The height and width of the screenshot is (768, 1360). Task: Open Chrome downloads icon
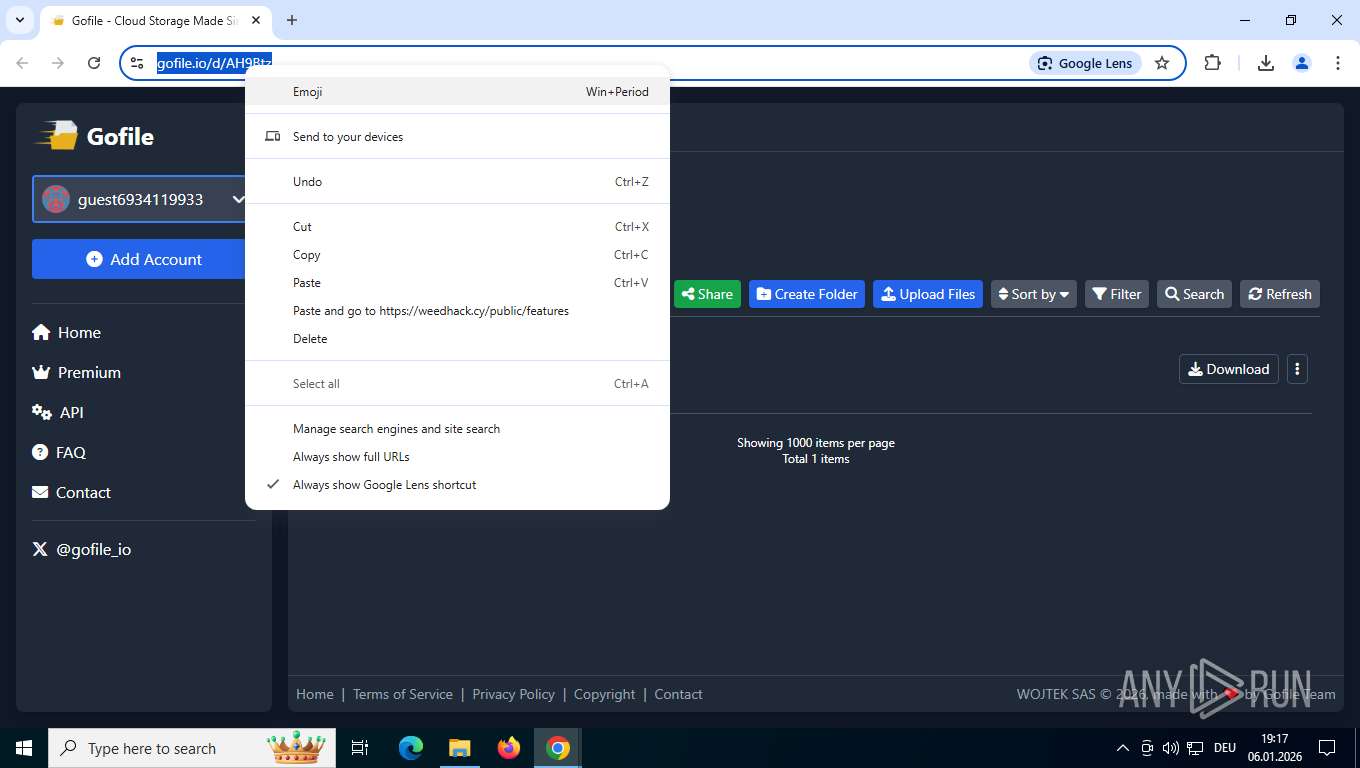coord(1265,62)
